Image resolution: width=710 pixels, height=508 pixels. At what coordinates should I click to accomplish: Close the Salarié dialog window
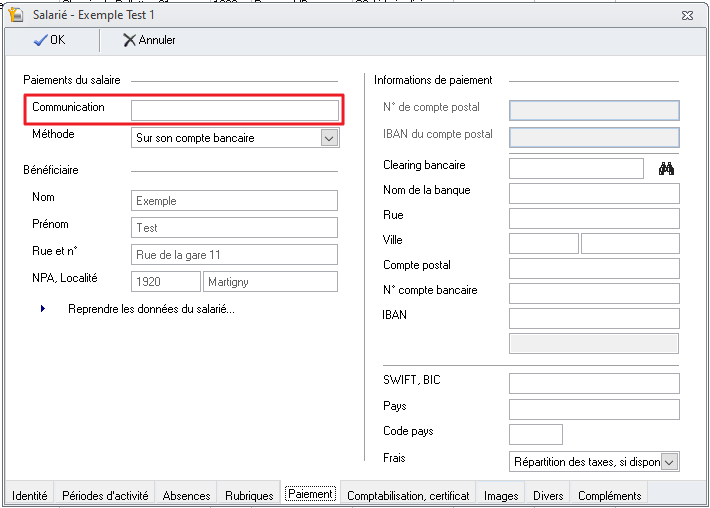(x=687, y=15)
